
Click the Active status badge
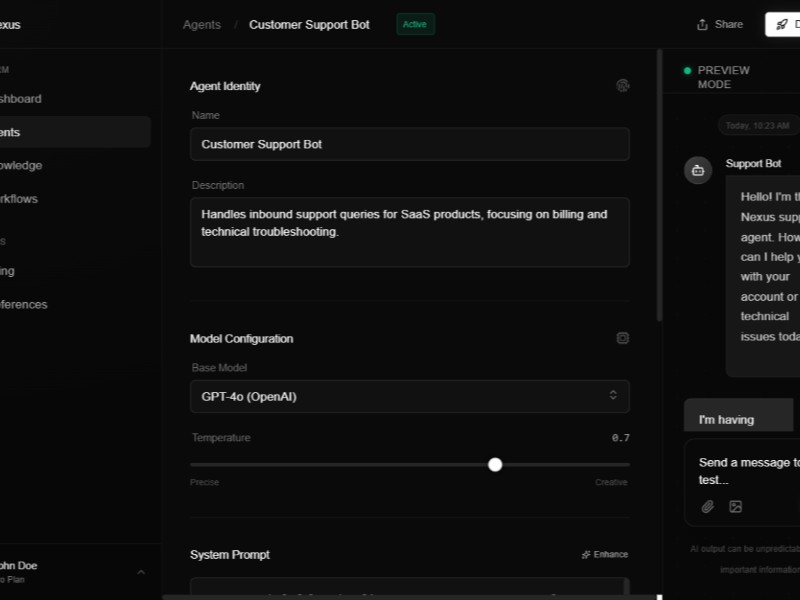coord(415,24)
